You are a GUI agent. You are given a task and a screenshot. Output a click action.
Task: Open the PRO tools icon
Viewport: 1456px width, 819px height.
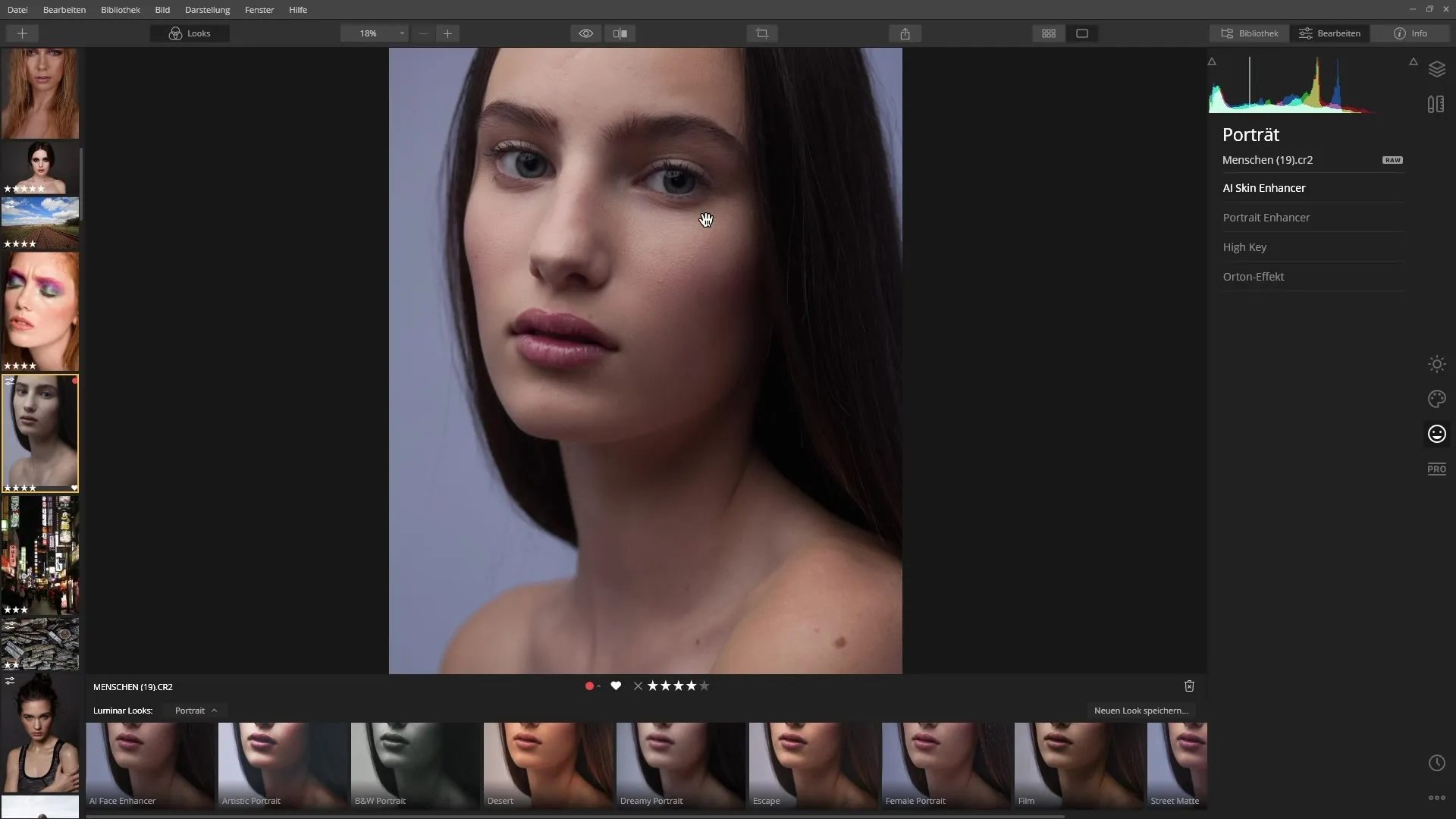coord(1436,469)
